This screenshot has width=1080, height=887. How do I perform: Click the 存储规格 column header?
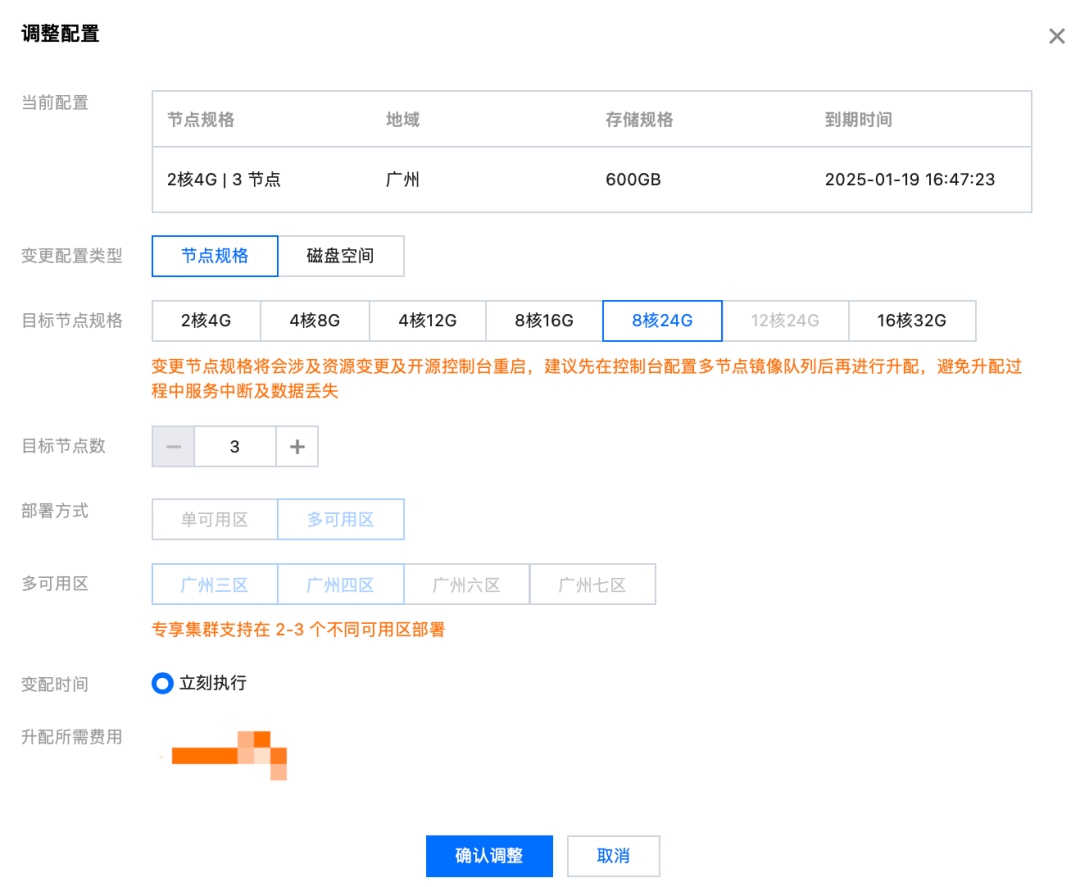(639, 120)
